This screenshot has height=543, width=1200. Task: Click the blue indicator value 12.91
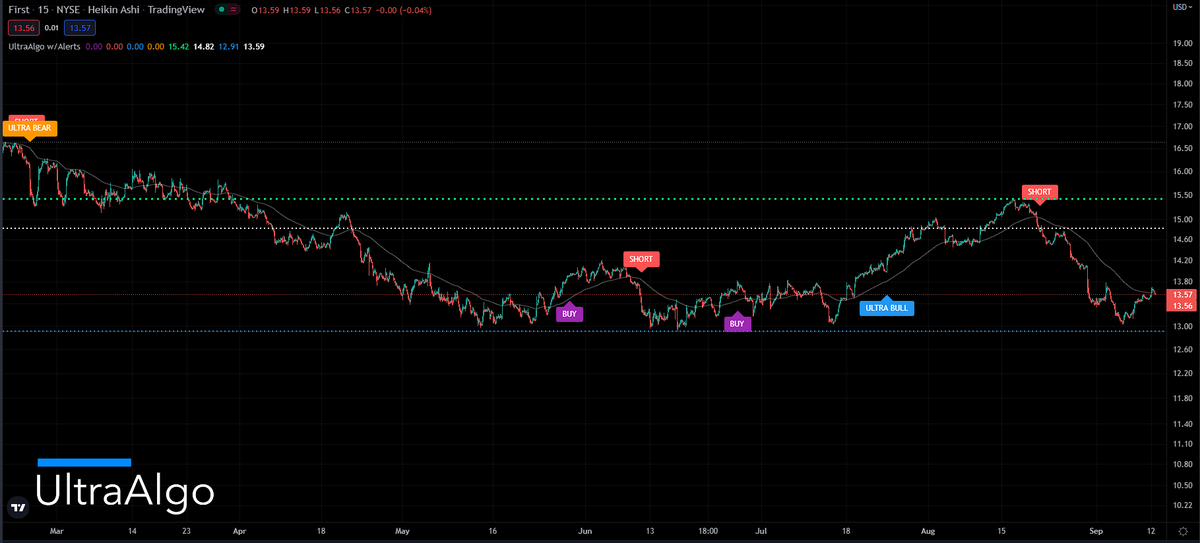(229, 46)
